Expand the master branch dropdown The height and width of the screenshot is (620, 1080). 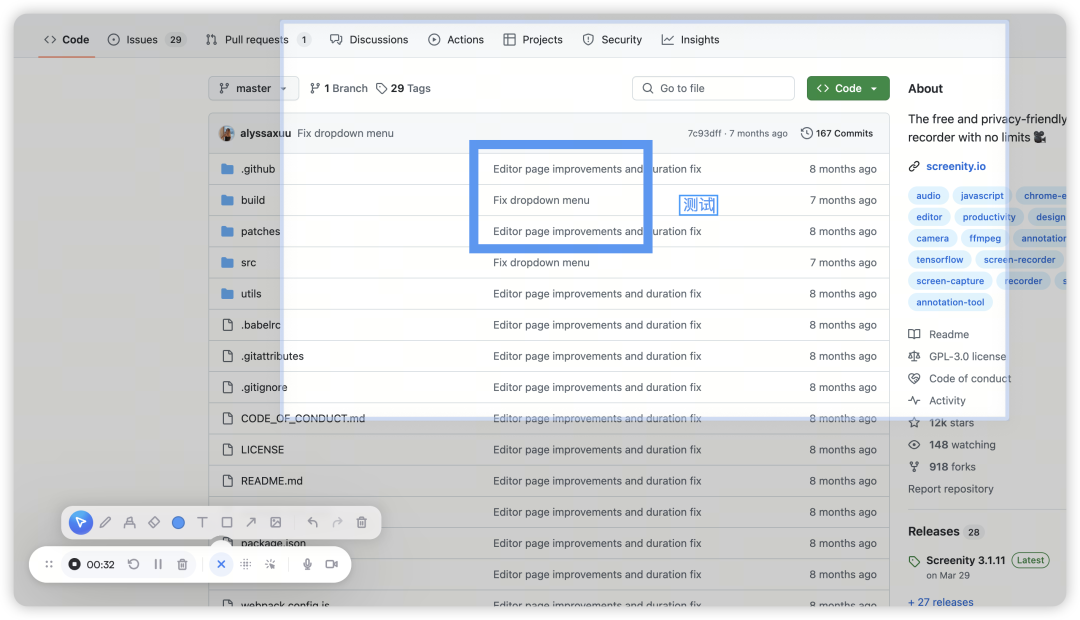point(253,88)
